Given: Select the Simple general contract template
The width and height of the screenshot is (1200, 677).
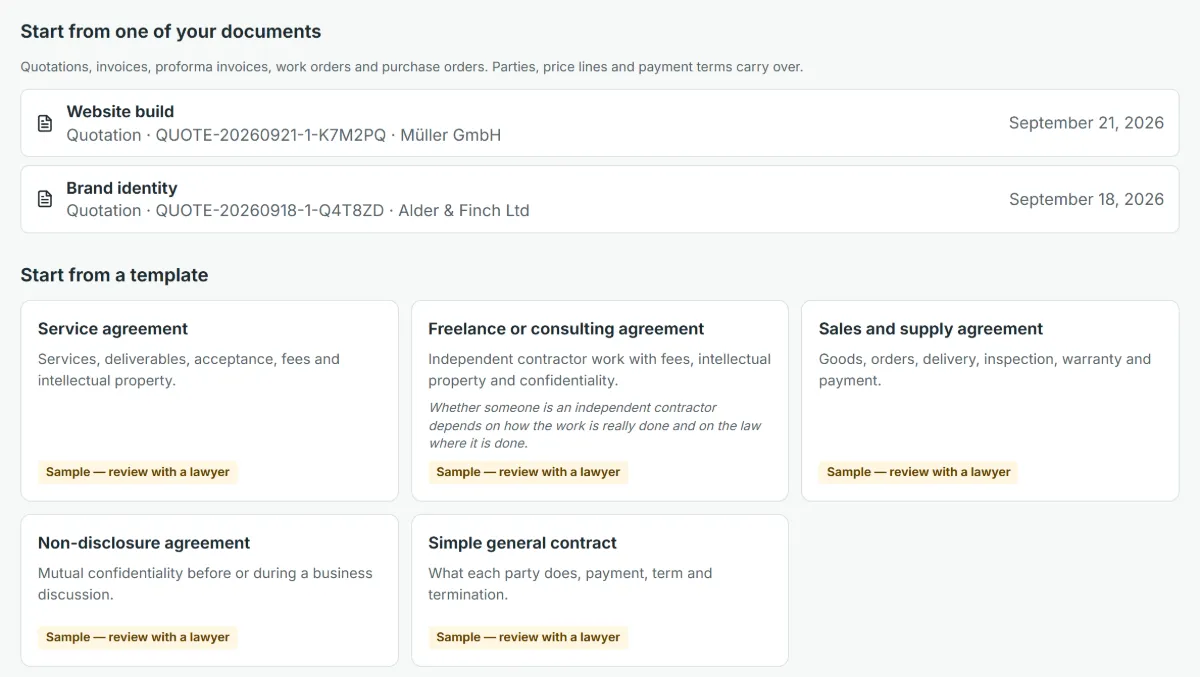Looking at the screenshot, I should click(600, 590).
